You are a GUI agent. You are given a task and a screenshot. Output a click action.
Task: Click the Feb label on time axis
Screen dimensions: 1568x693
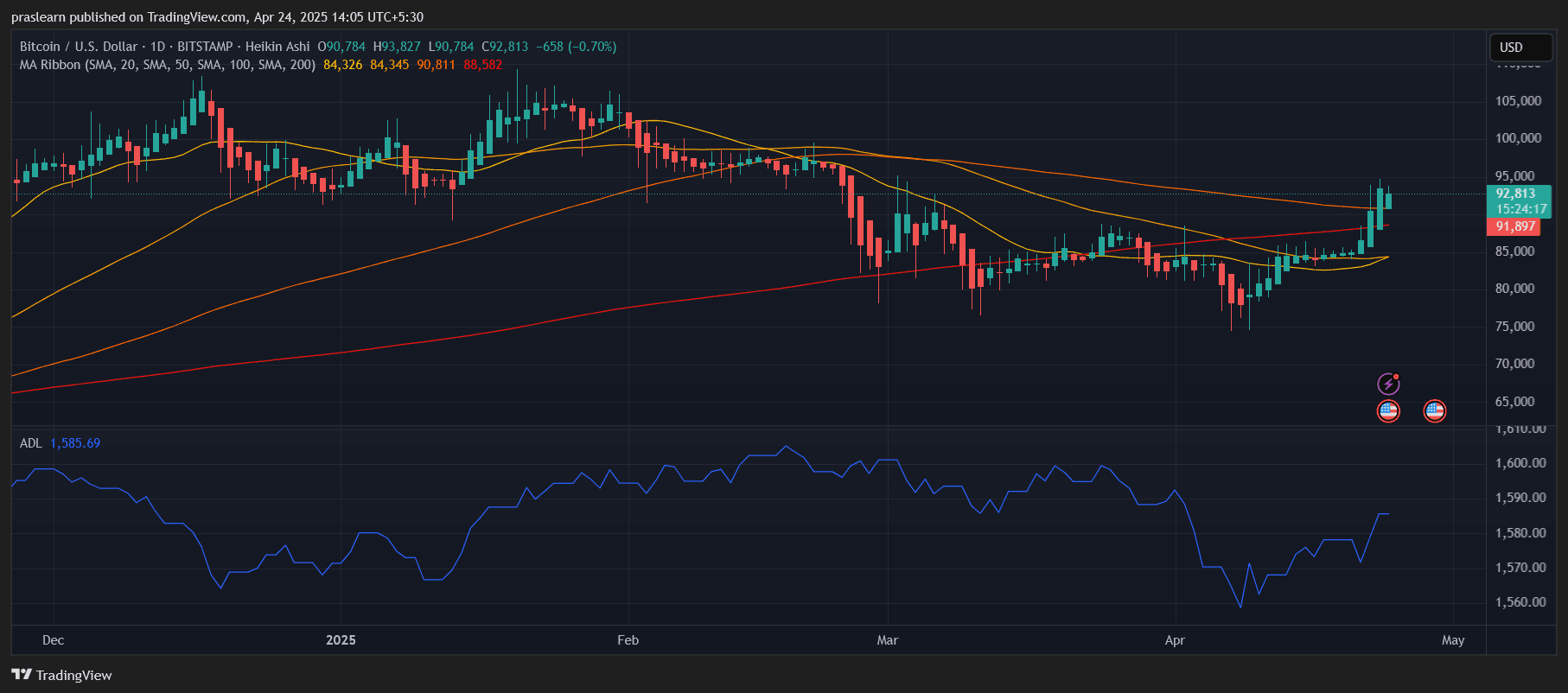628,640
